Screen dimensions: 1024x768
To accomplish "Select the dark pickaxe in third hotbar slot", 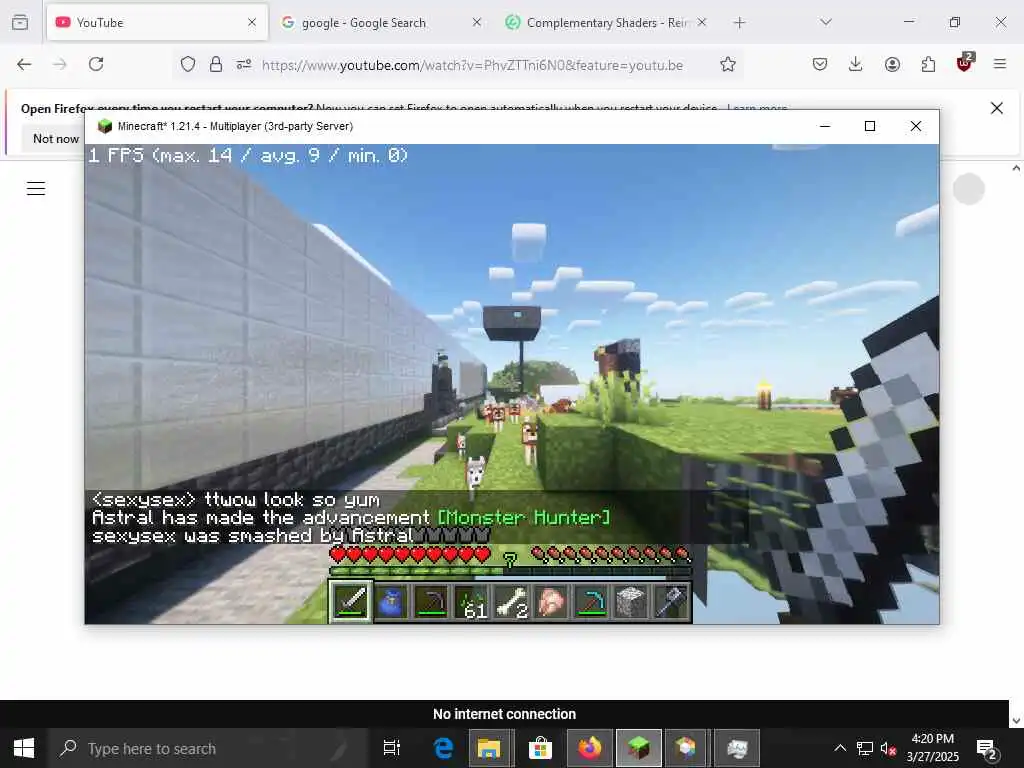I will tap(431, 601).
